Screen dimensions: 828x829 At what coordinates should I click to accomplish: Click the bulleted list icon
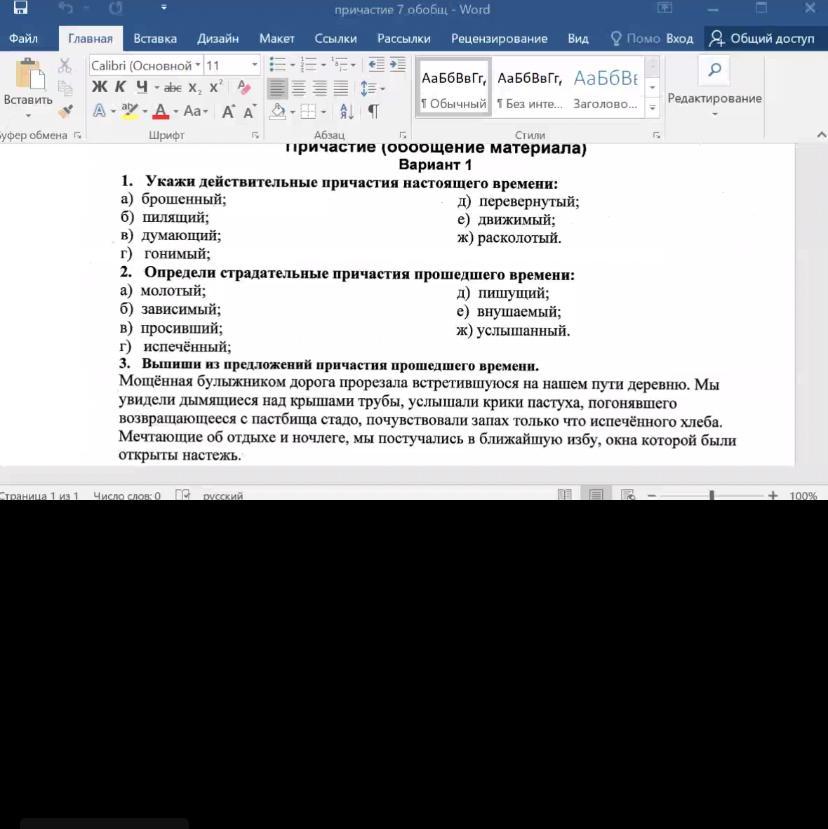[x=277, y=65]
